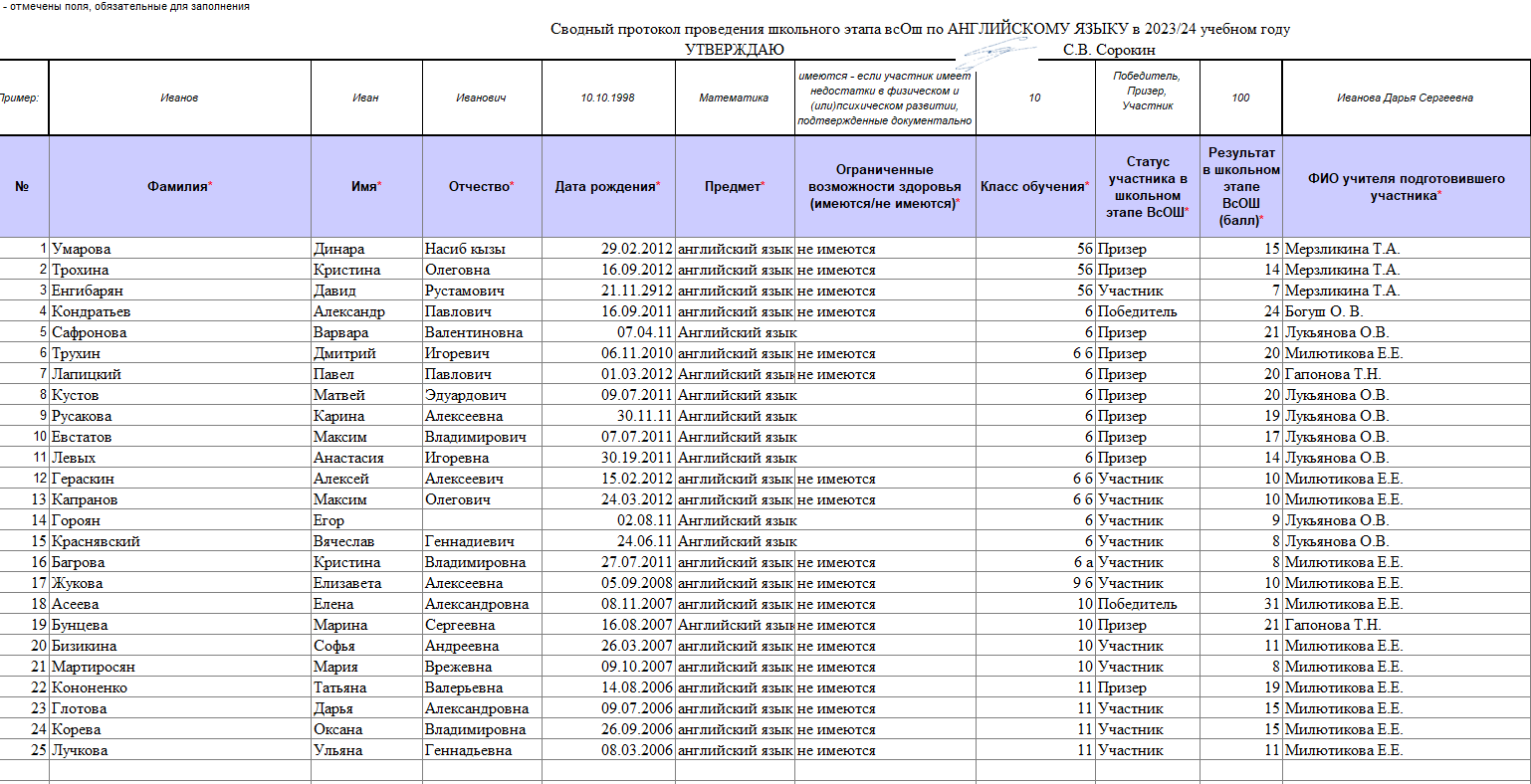Select birth date cell 29.02.2012
1531x784 pixels.
click(x=608, y=249)
